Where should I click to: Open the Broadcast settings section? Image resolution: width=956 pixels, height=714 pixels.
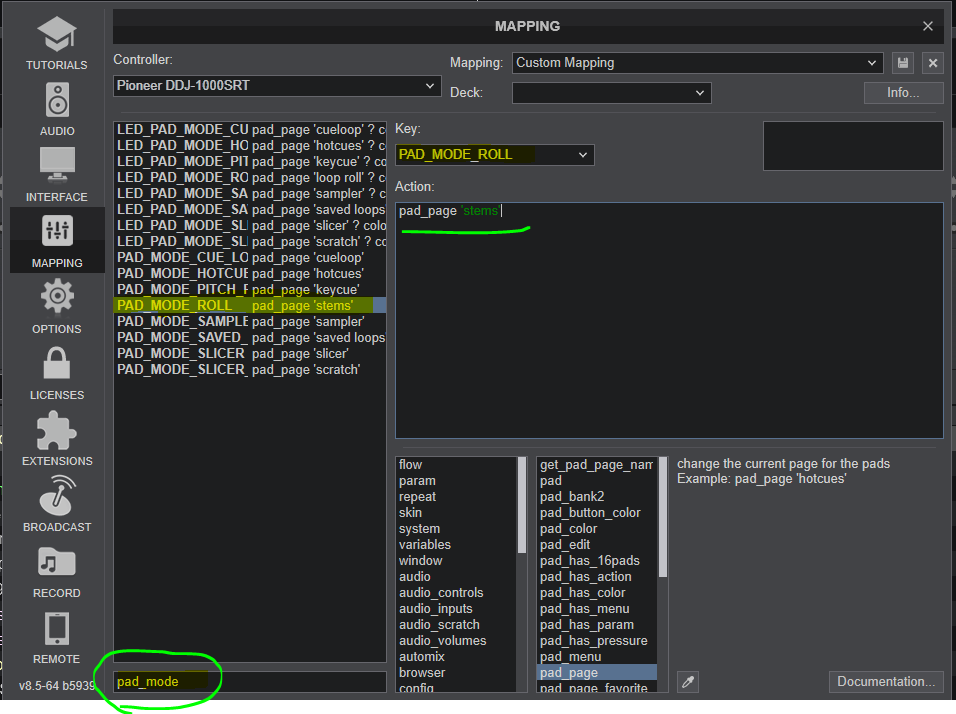point(57,504)
